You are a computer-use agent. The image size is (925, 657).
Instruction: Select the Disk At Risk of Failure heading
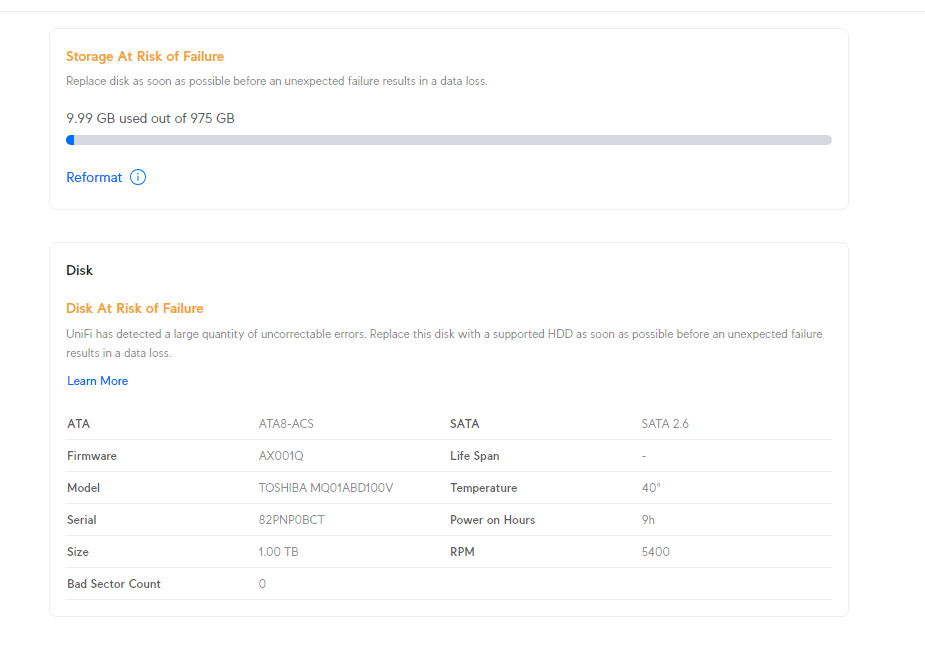135,309
